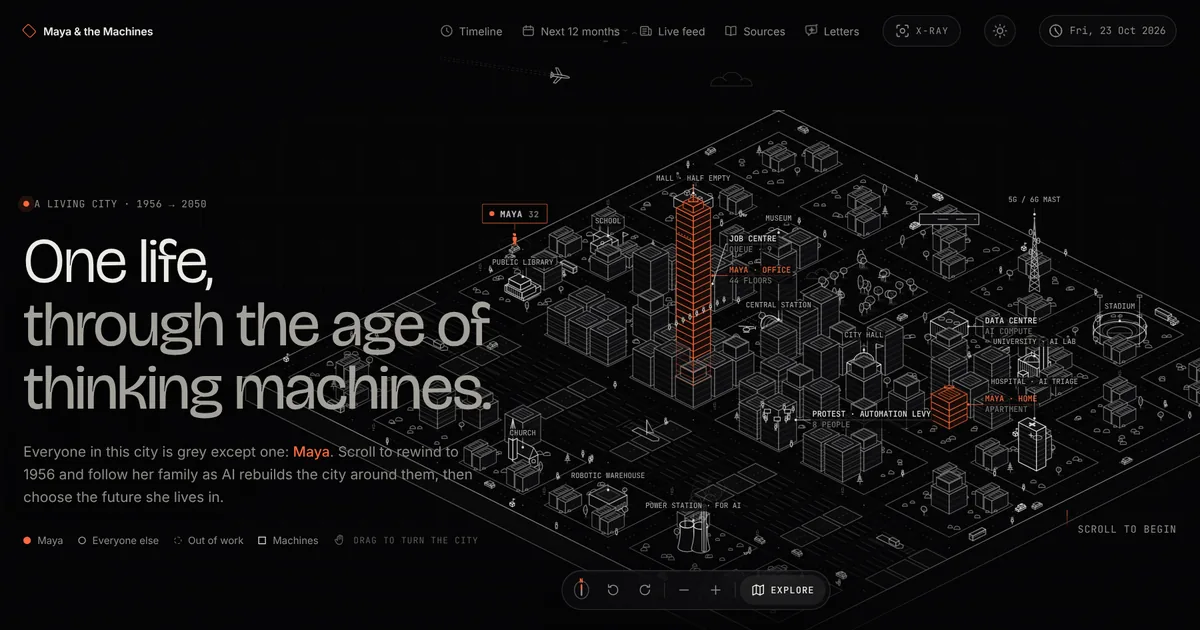
Task: Click the Everyone else legend item
Action: pyautogui.click(x=118, y=541)
